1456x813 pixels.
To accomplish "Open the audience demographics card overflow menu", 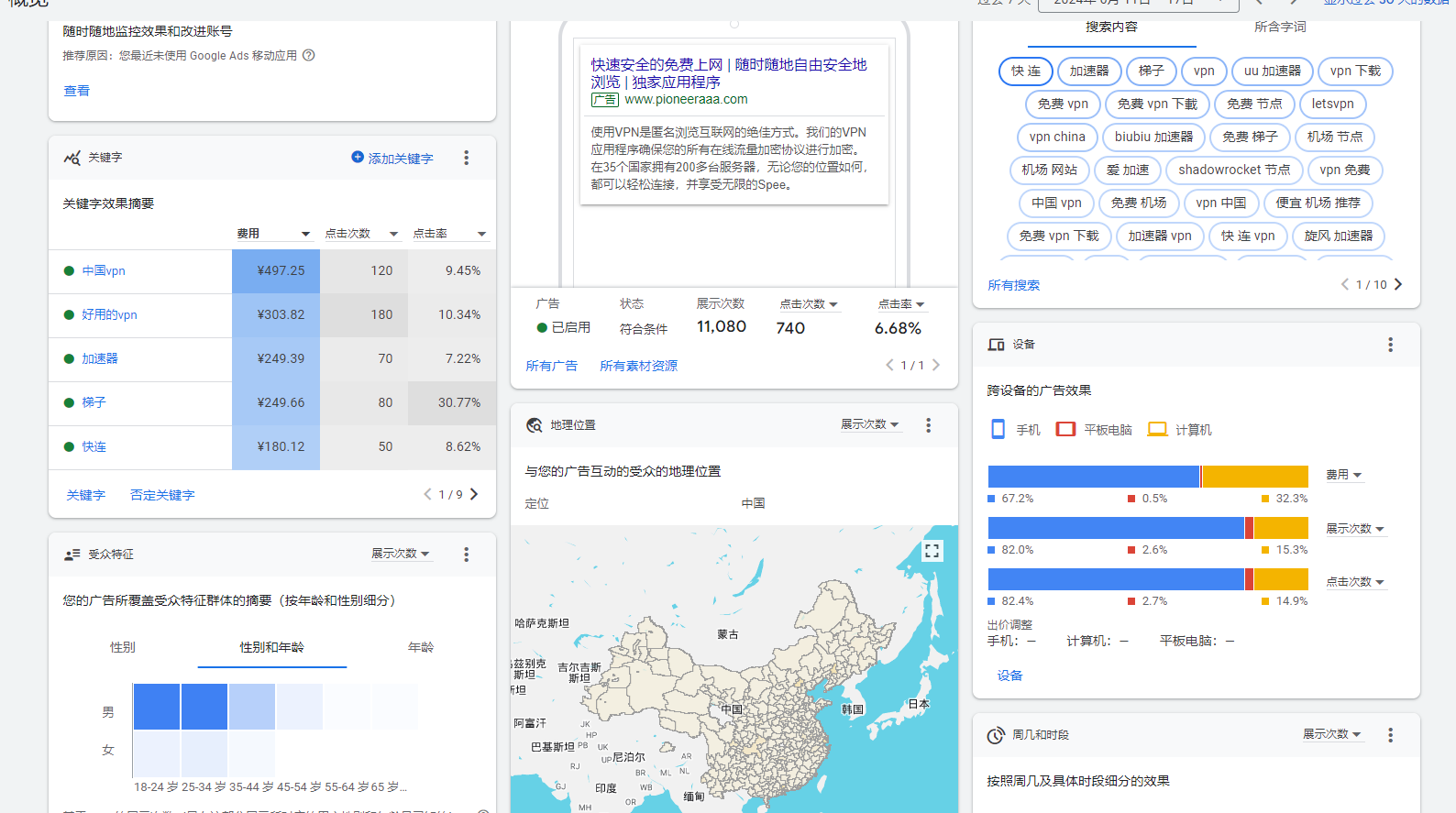I will click(x=466, y=555).
